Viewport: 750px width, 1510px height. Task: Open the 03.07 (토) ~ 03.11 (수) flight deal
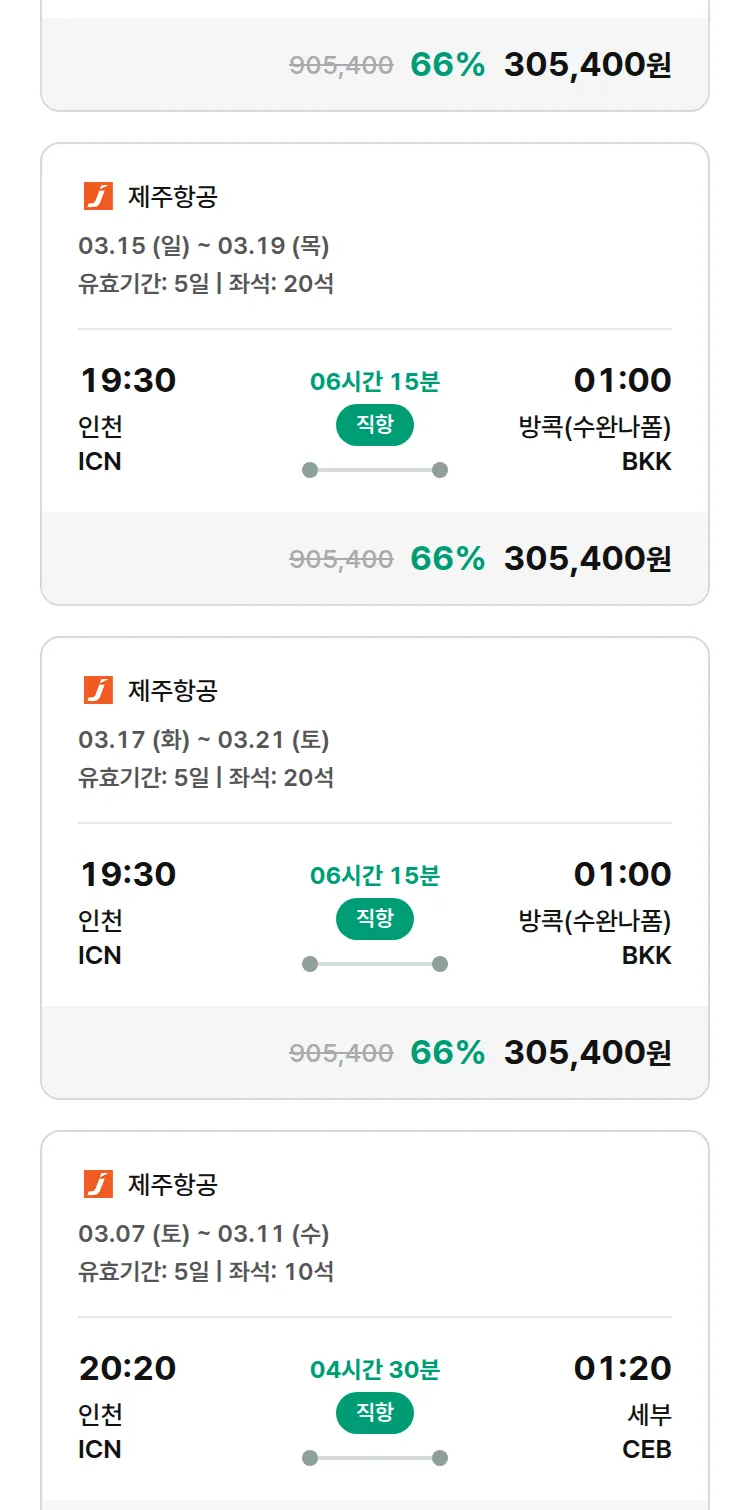tap(204, 1233)
